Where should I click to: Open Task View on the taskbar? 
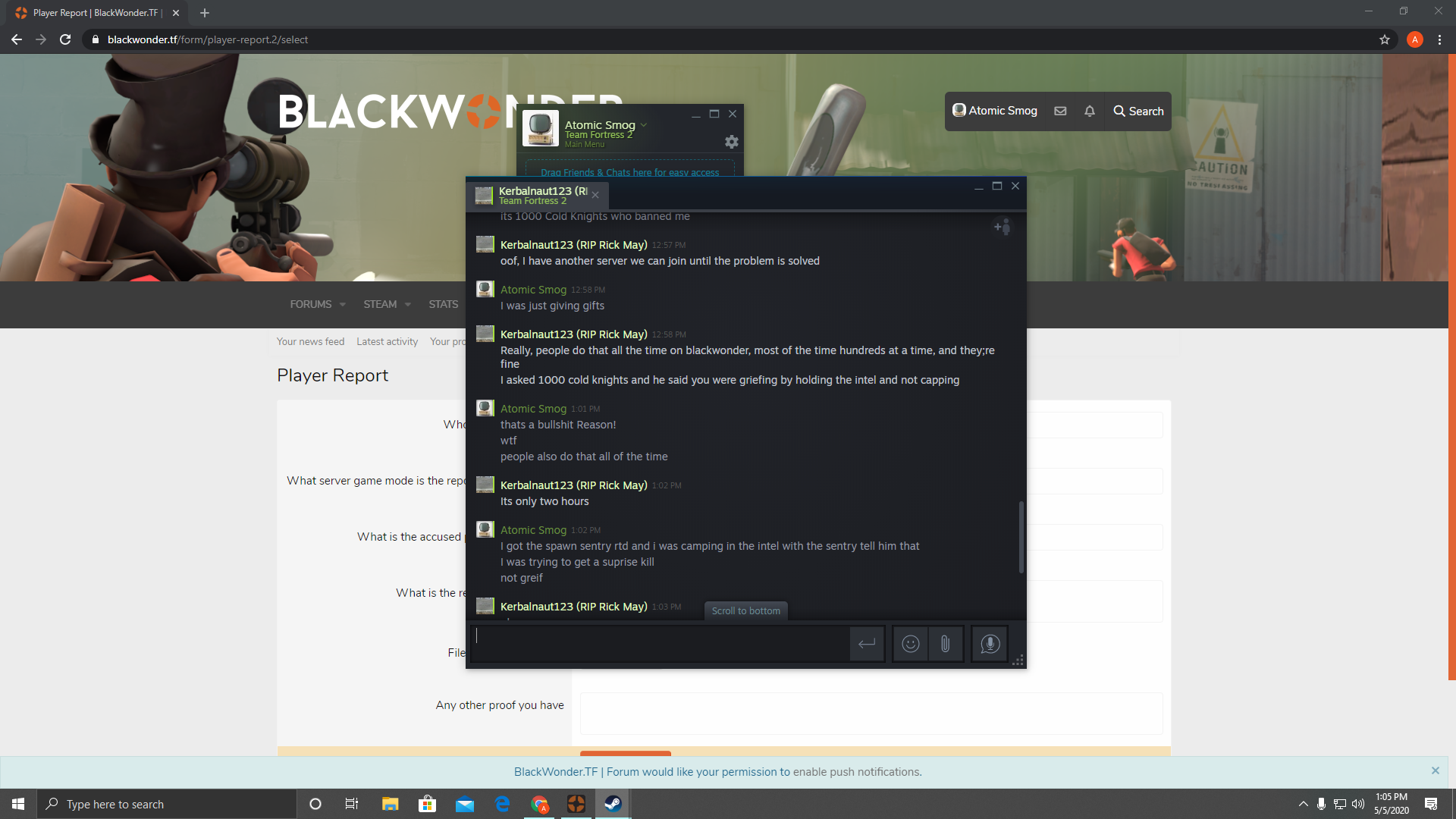(352, 804)
